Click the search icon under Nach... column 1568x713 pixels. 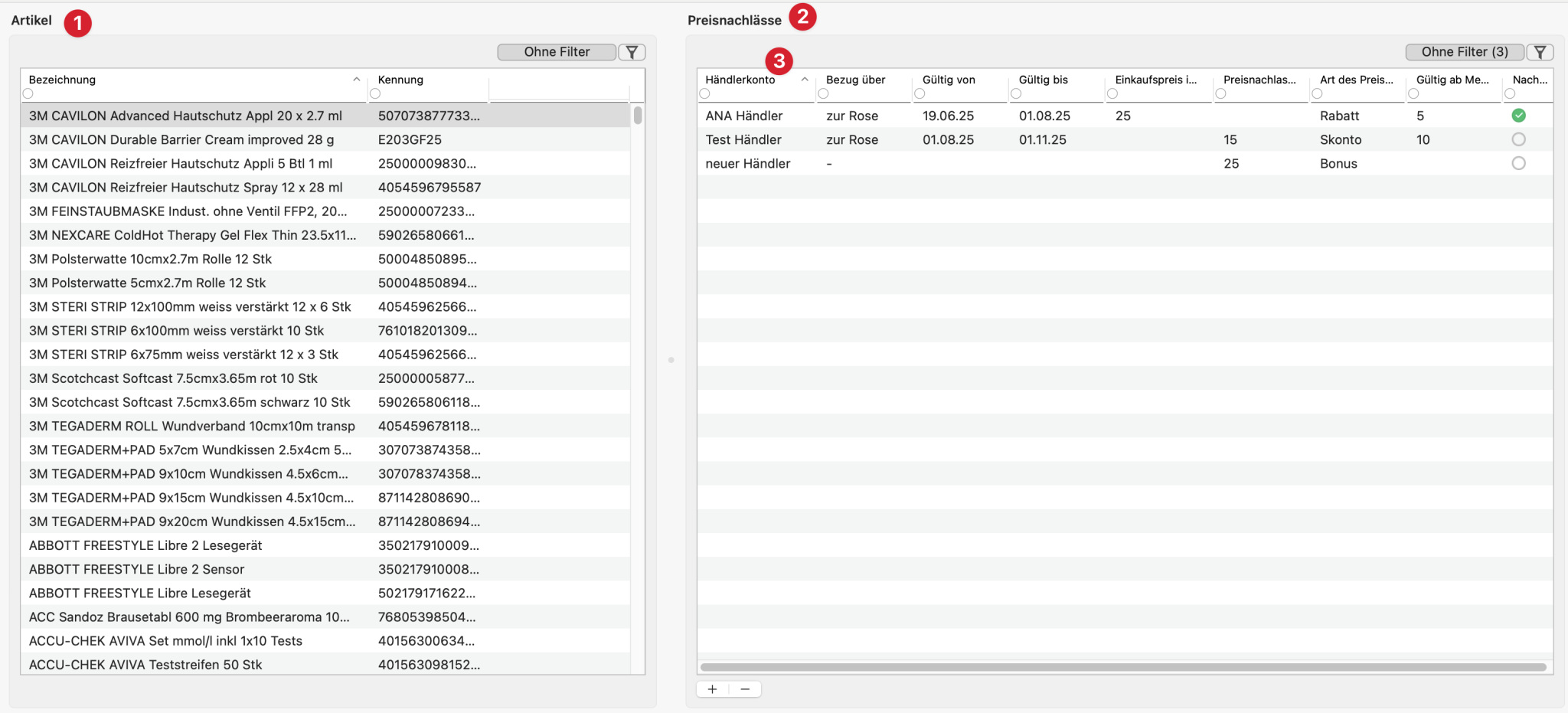pos(1510,93)
